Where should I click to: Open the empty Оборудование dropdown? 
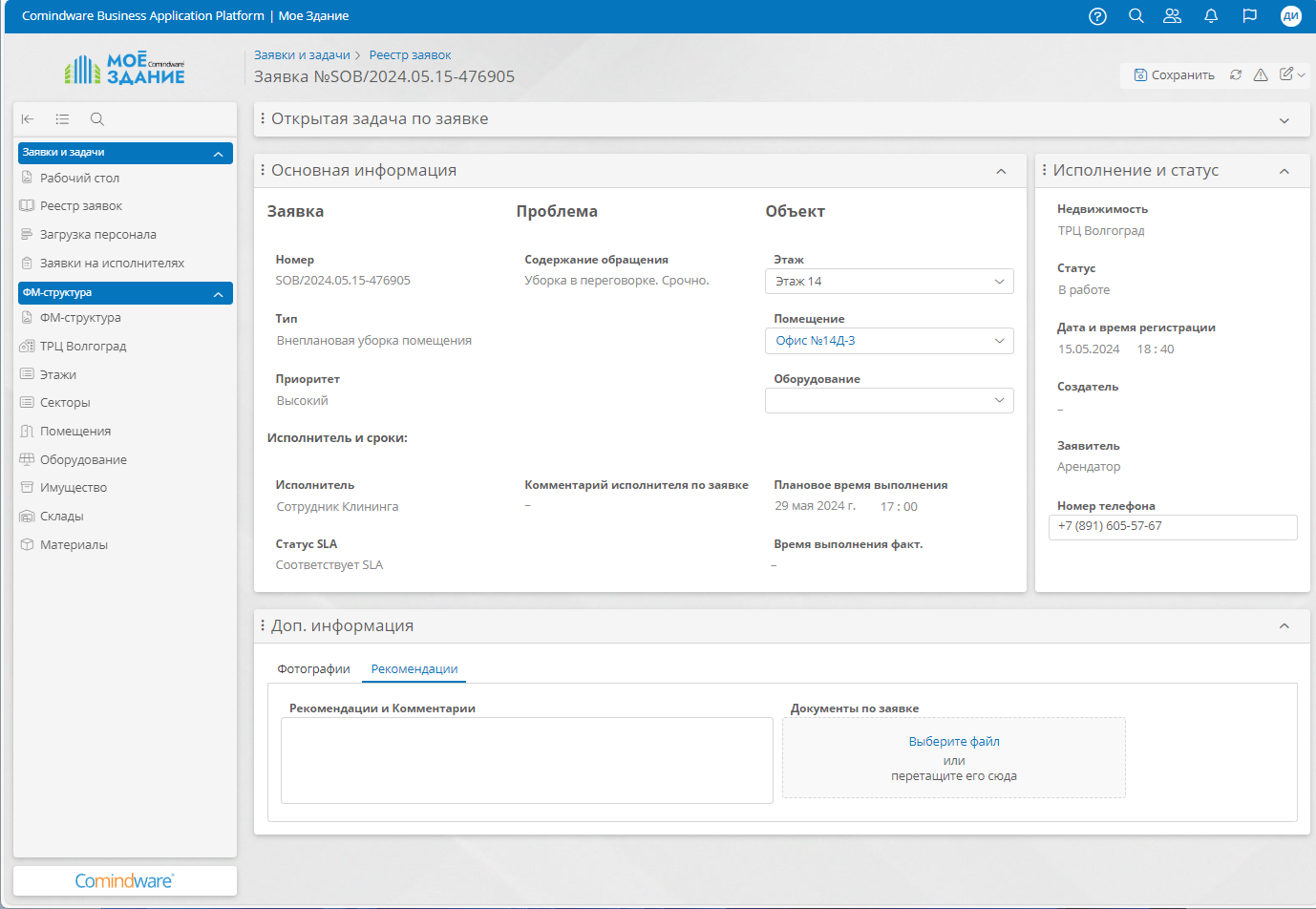pyautogui.click(x=888, y=401)
